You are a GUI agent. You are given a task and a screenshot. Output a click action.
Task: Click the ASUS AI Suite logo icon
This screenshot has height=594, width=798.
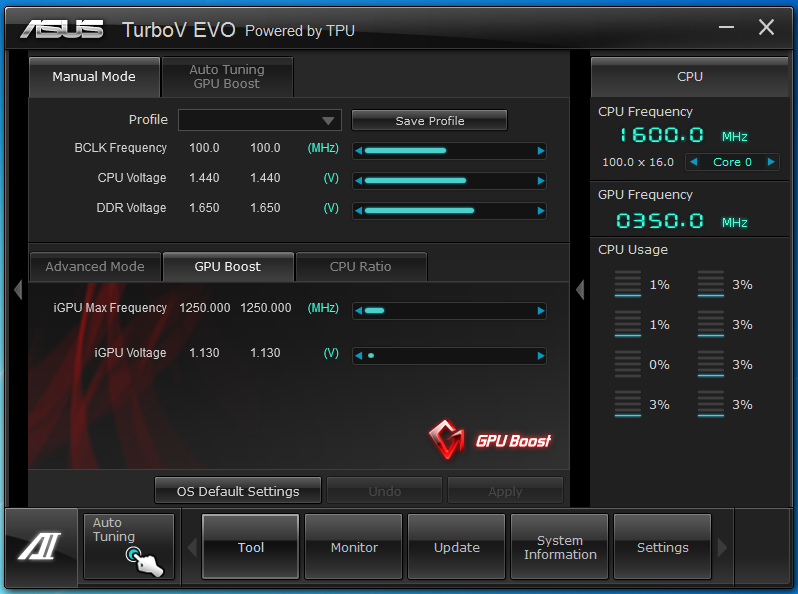(x=40, y=546)
